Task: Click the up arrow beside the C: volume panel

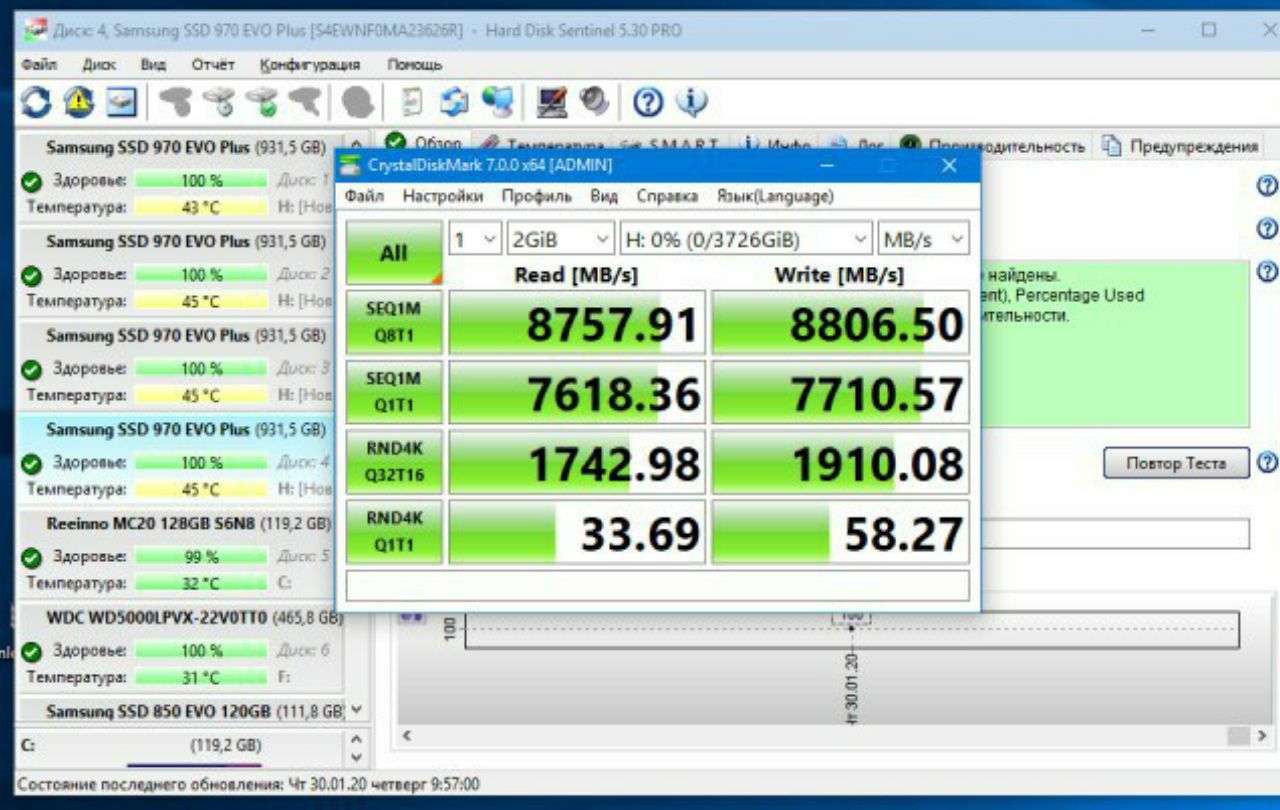Action: tap(356, 739)
